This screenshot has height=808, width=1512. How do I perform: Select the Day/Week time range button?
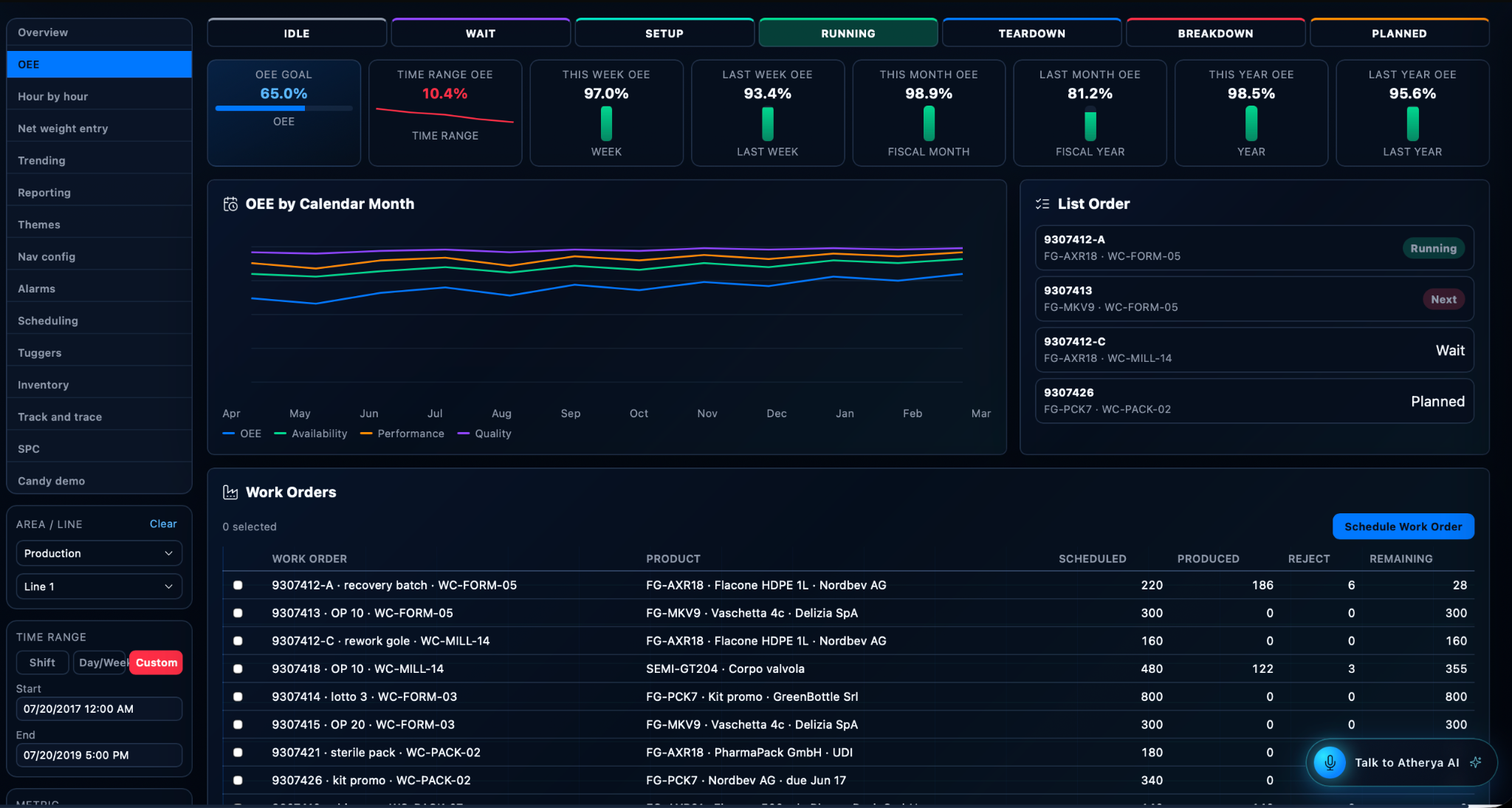tap(101, 663)
